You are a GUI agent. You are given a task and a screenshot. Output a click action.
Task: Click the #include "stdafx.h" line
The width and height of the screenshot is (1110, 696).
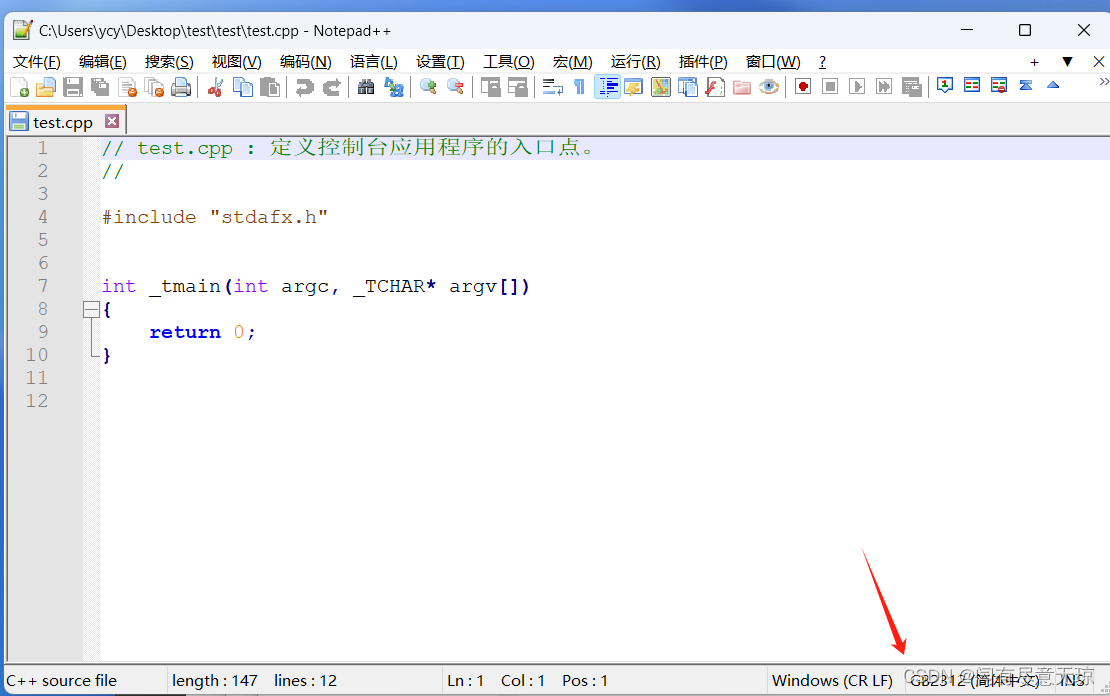pos(214,217)
